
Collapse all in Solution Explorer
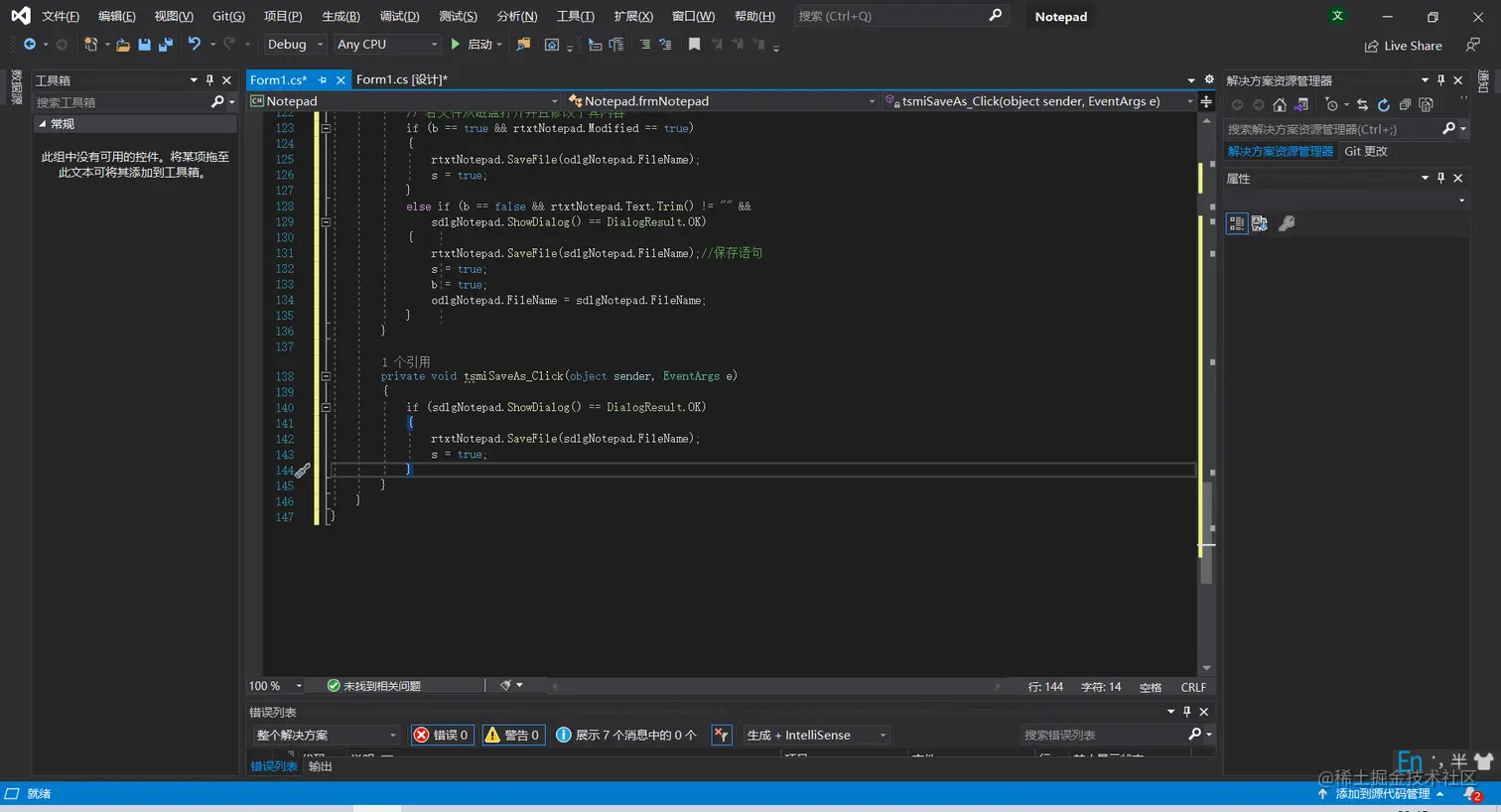pos(1405,104)
